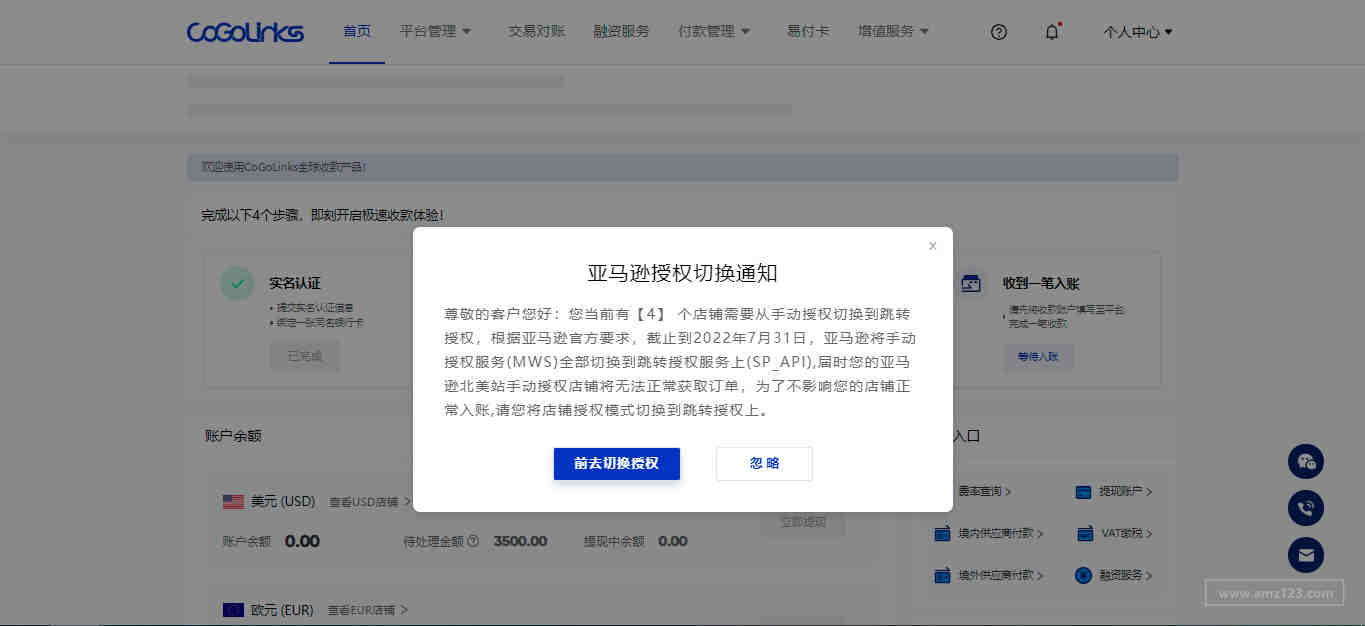Open the 易付卡 menu item

point(808,32)
